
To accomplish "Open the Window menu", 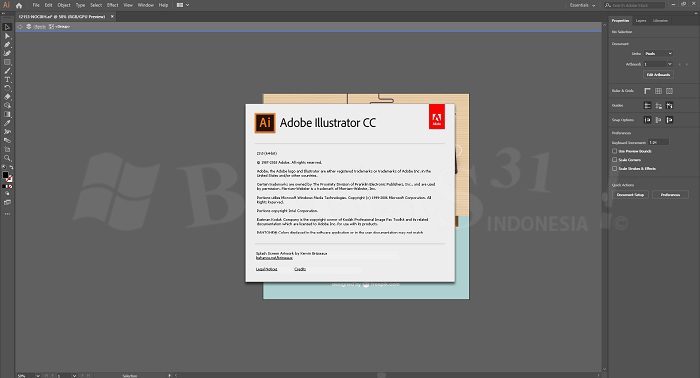I will [146, 5].
